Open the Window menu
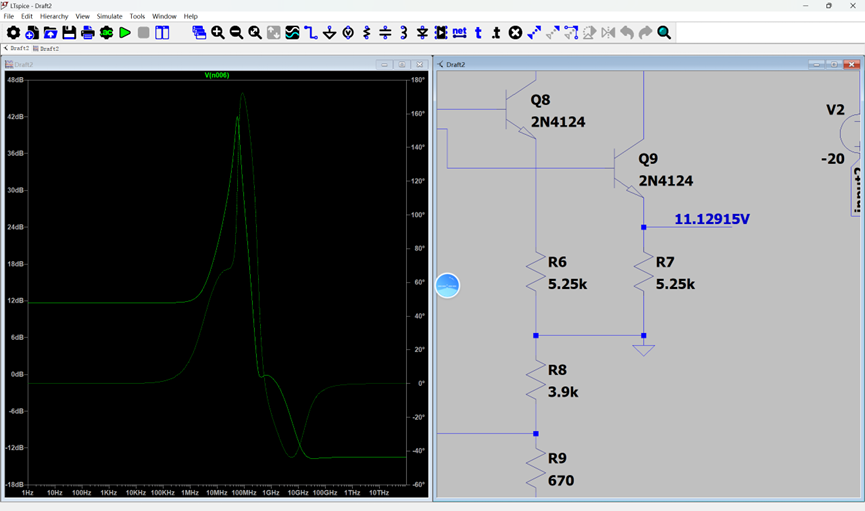 pos(164,17)
